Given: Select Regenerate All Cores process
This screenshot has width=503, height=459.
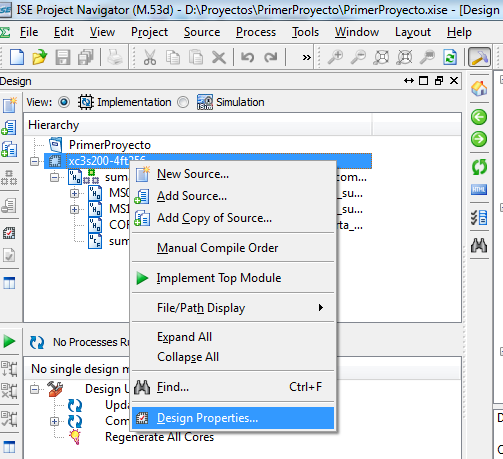Looking at the screenshot, I should click(159, 437).
